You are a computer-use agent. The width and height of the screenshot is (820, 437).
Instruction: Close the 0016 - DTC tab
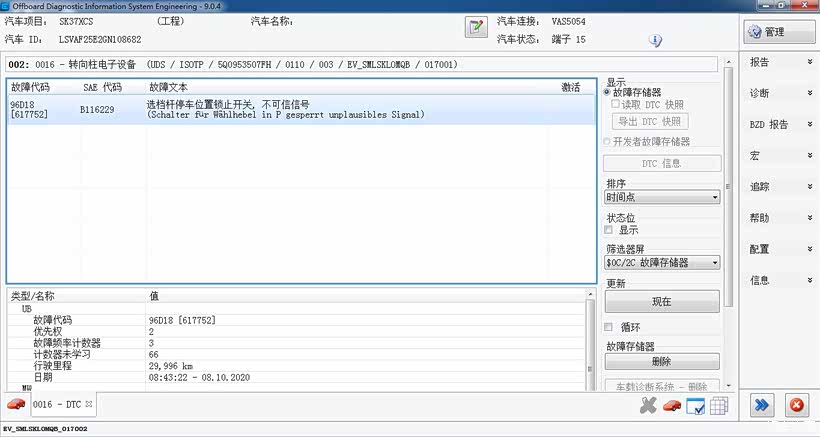point(89,404)
